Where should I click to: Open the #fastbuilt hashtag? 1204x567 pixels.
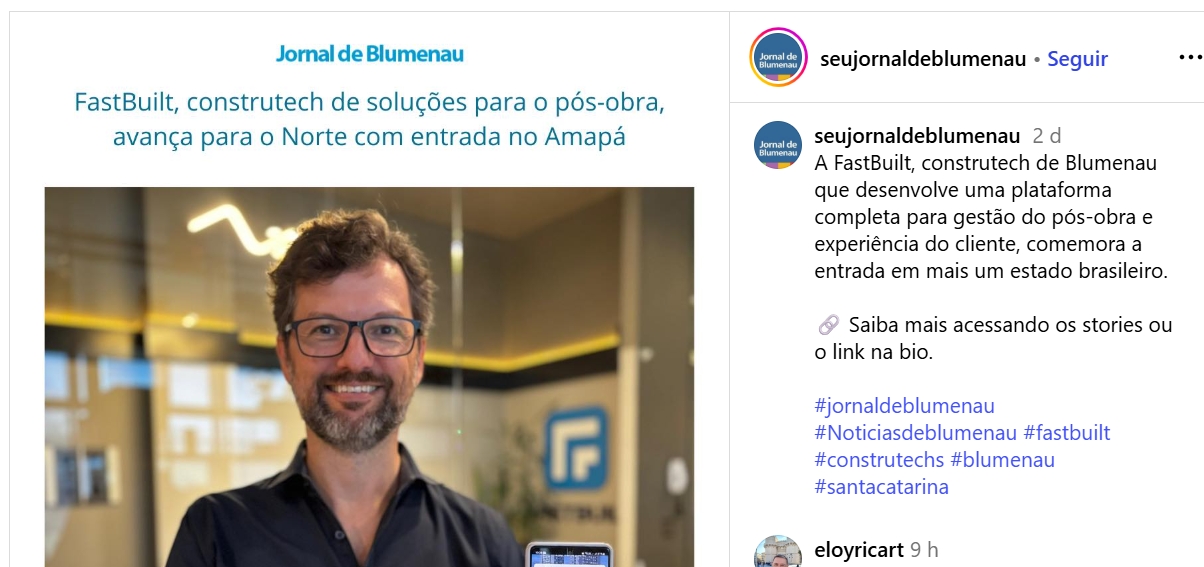click(1067, 433)
